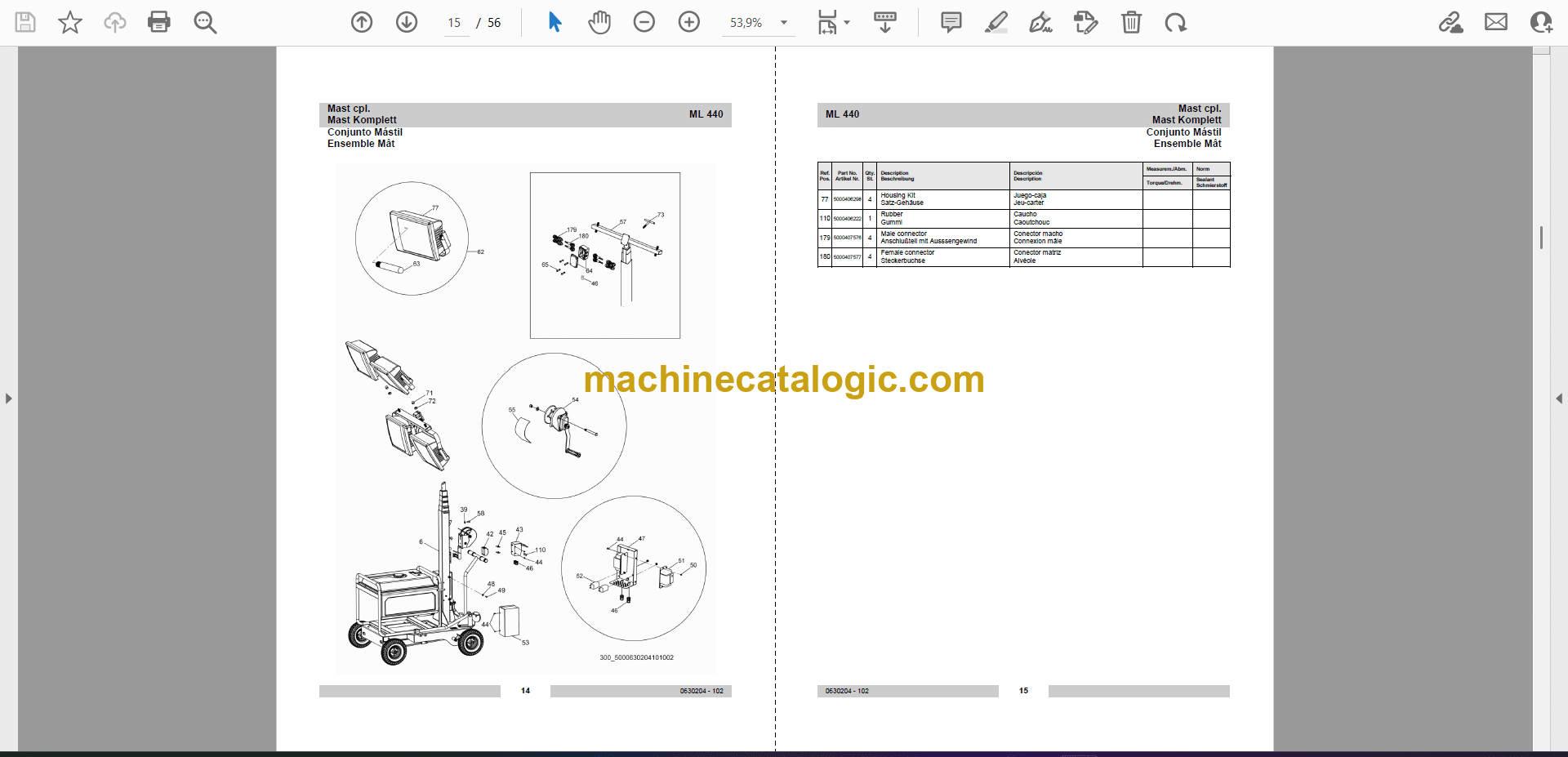This screenshot has height=757, width=1568.
Task: Click the page number field showing 15
Action: coord(455,23)
